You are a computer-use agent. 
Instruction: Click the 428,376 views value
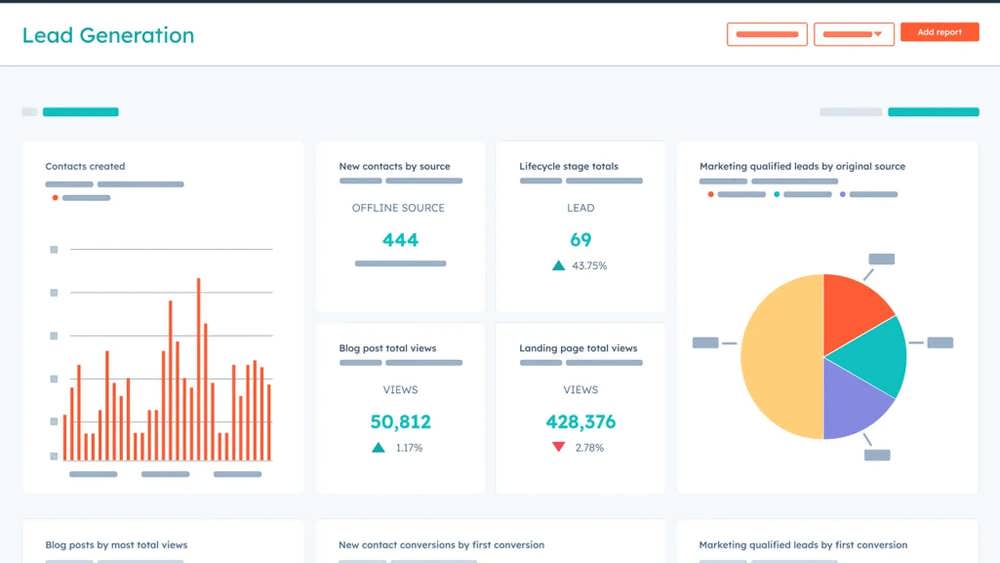click(x=580, y=422)
